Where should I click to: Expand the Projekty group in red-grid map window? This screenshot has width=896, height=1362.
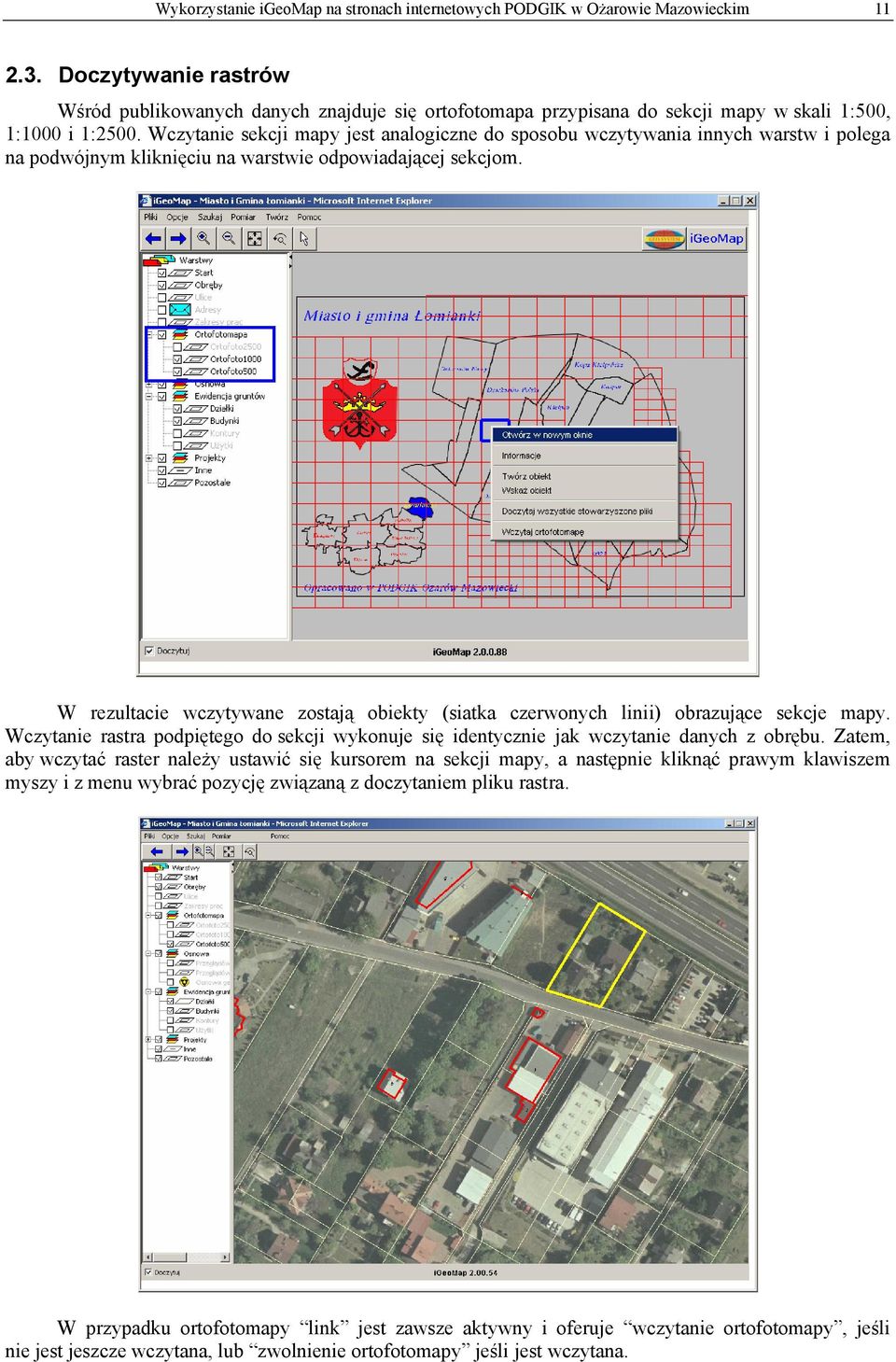click(149, 458)
